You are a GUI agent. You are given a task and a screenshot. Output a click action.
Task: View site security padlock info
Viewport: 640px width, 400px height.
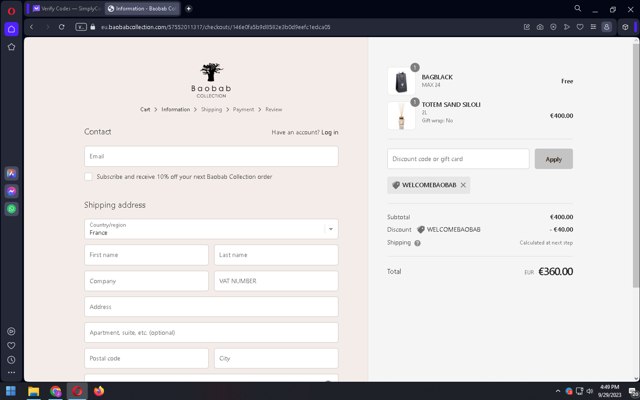point(93,27)
